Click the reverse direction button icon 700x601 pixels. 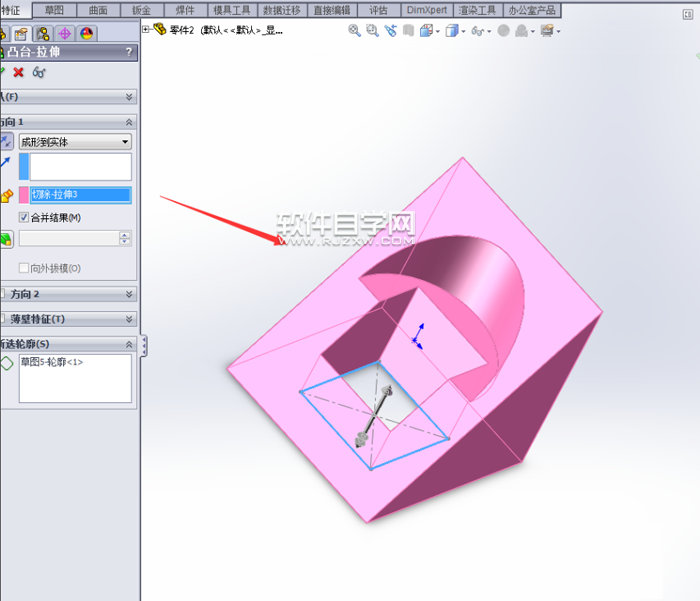(x=6, y=142)
